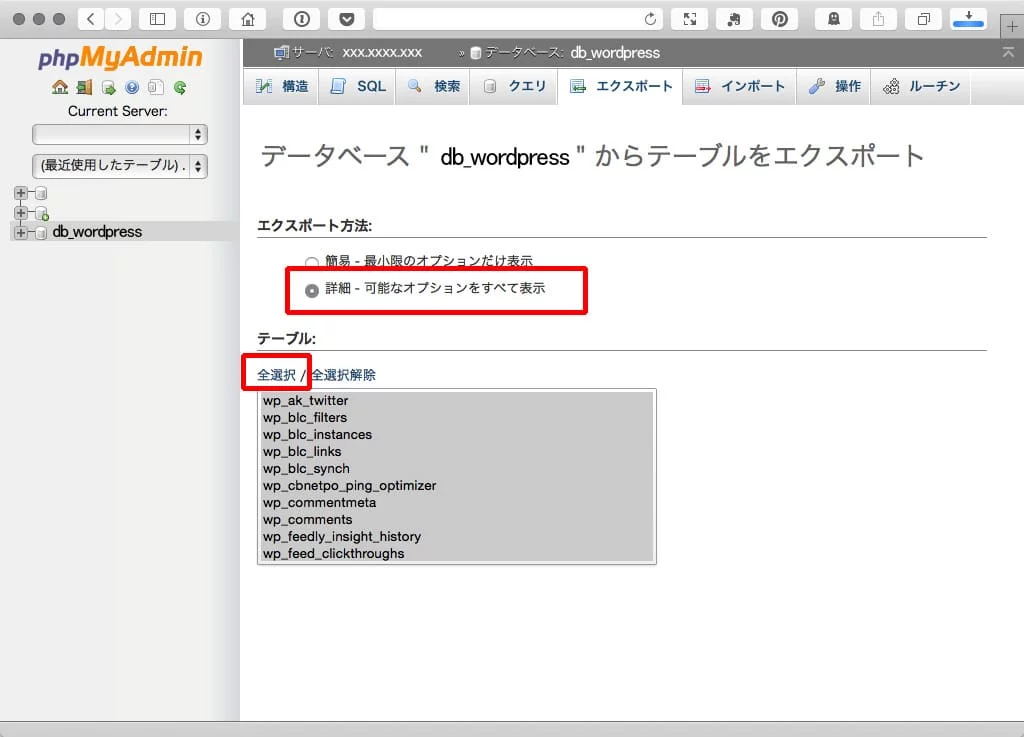This screenshot has width=1024, height=737.
Task: Click the phpMyAdmin logo
Action: tap(120, 57)
